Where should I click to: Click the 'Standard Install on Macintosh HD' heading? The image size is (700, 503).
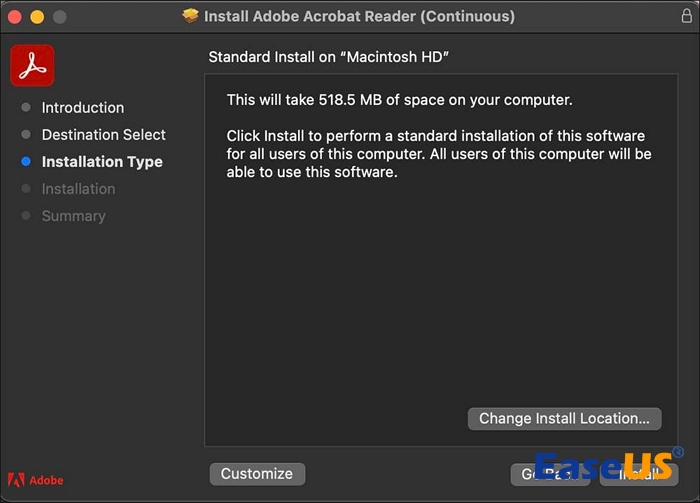click(x=328, y=57)
